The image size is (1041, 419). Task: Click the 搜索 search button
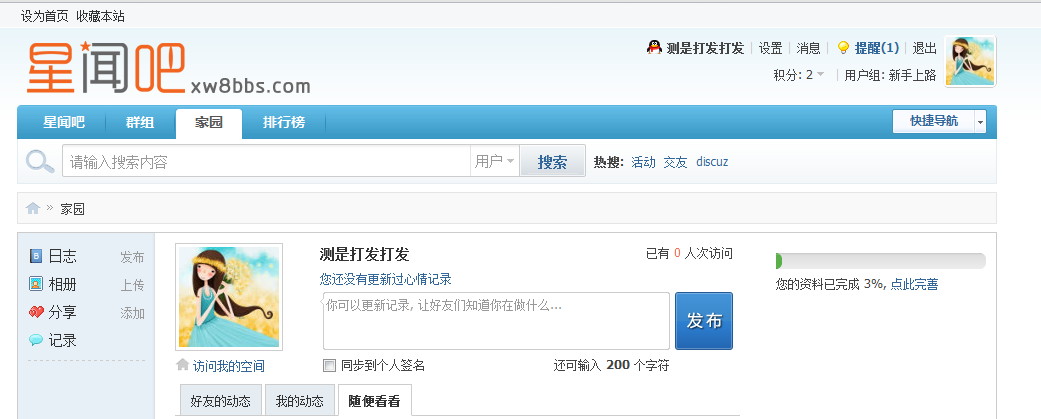552,161
